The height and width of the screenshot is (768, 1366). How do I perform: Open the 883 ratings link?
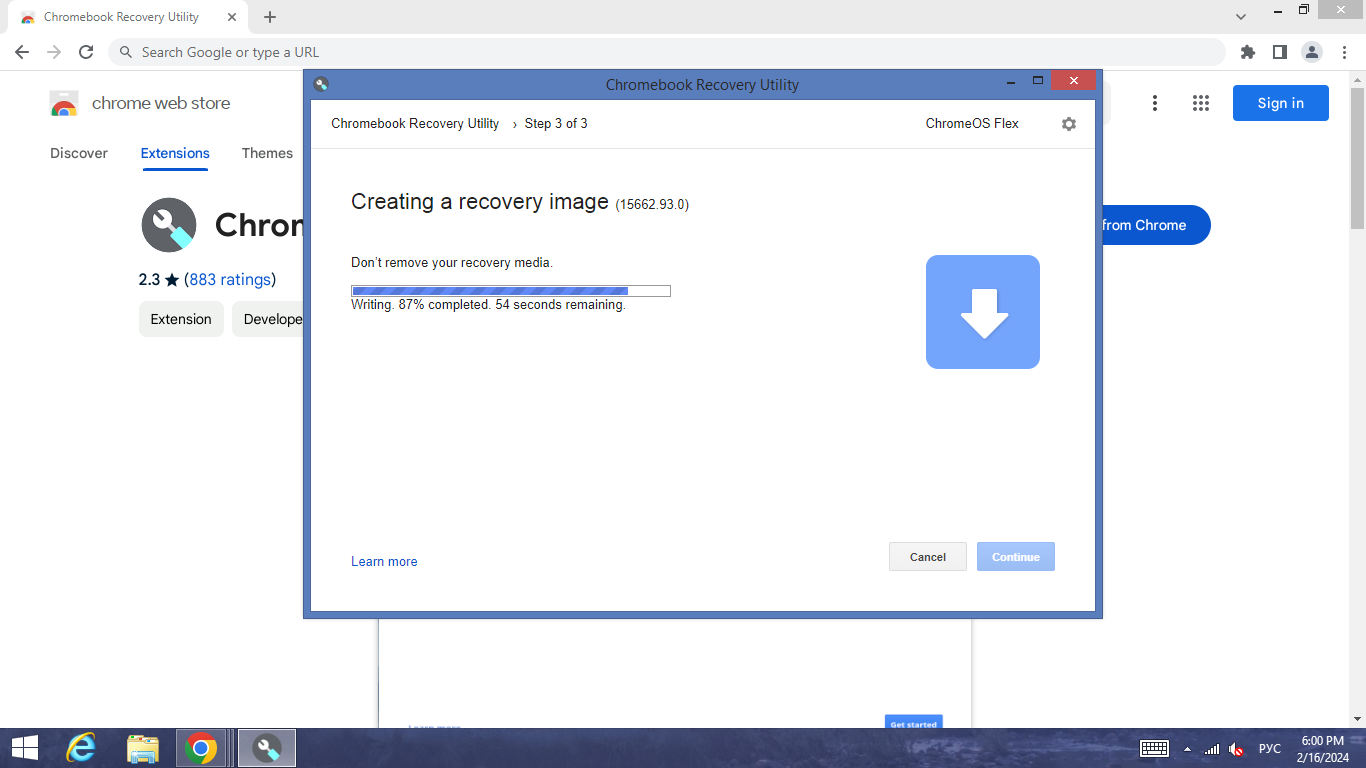pos(230,280)
